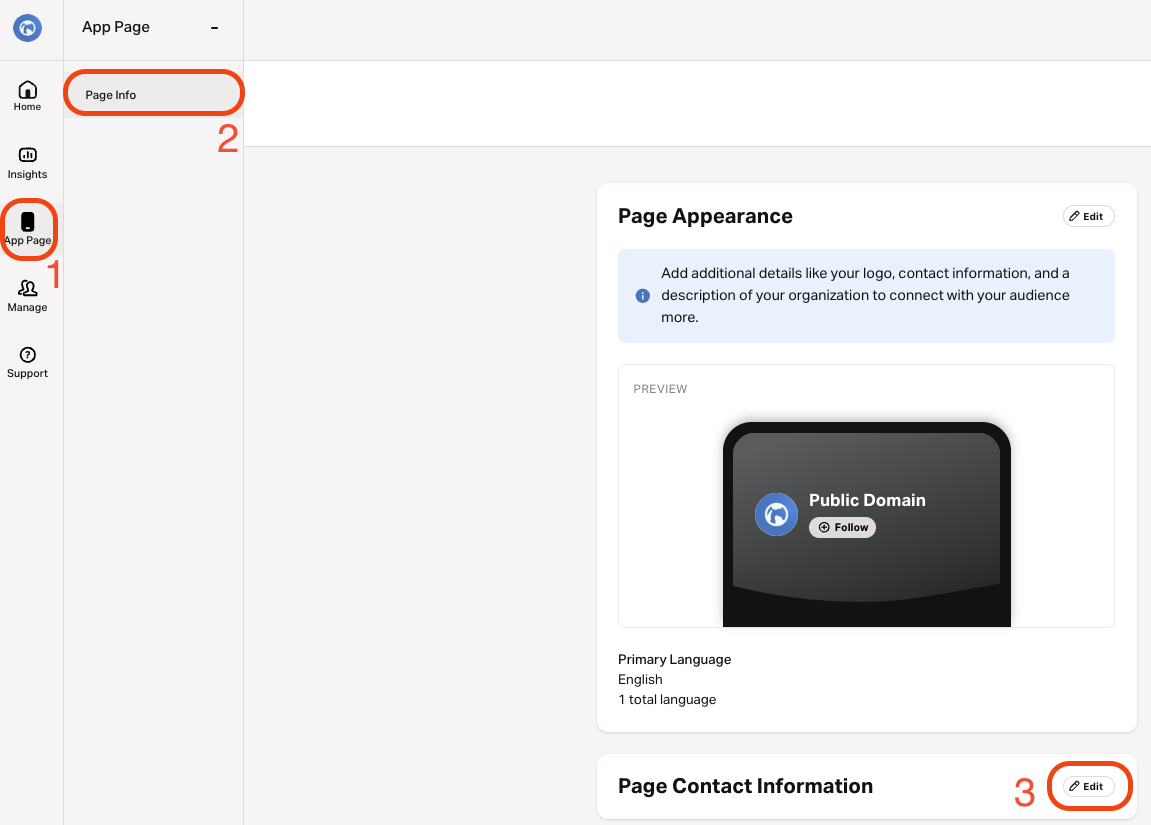This screenshot has height=825, width=1151.
Task: Open the Support help section
Action: tap(27, 363)
